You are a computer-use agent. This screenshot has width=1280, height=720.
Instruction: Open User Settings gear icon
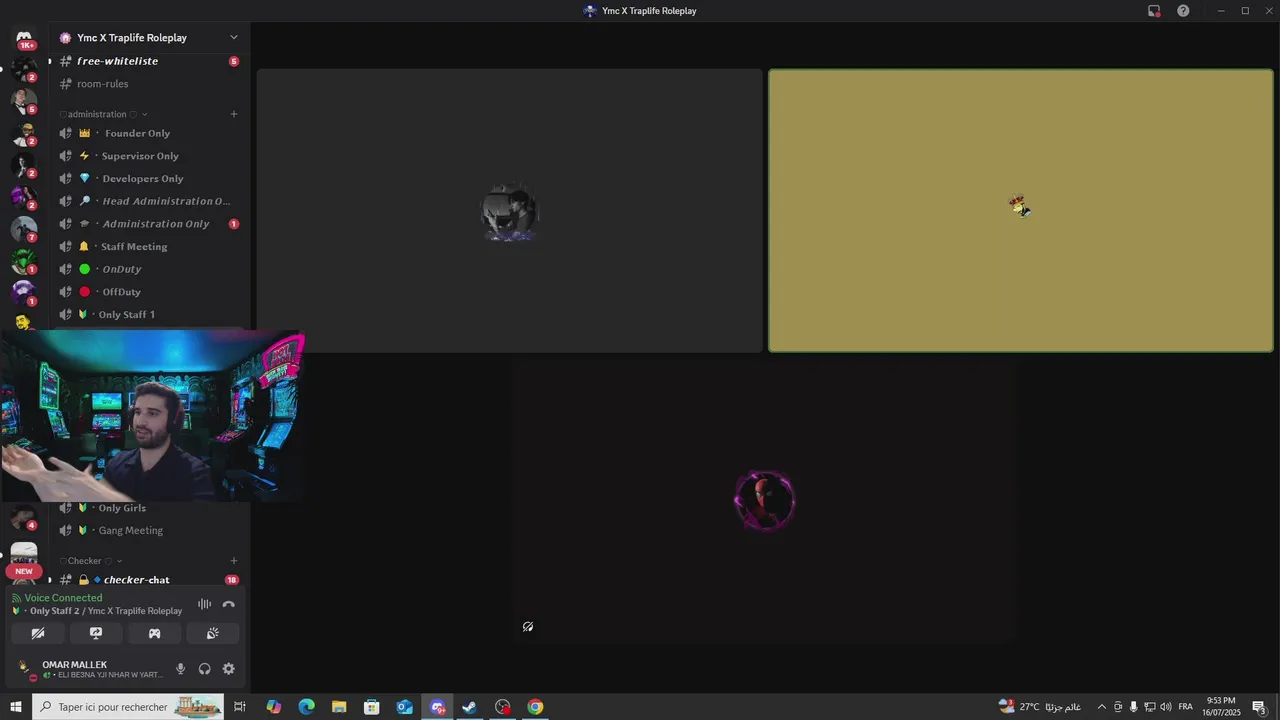[x=229, y=669]
